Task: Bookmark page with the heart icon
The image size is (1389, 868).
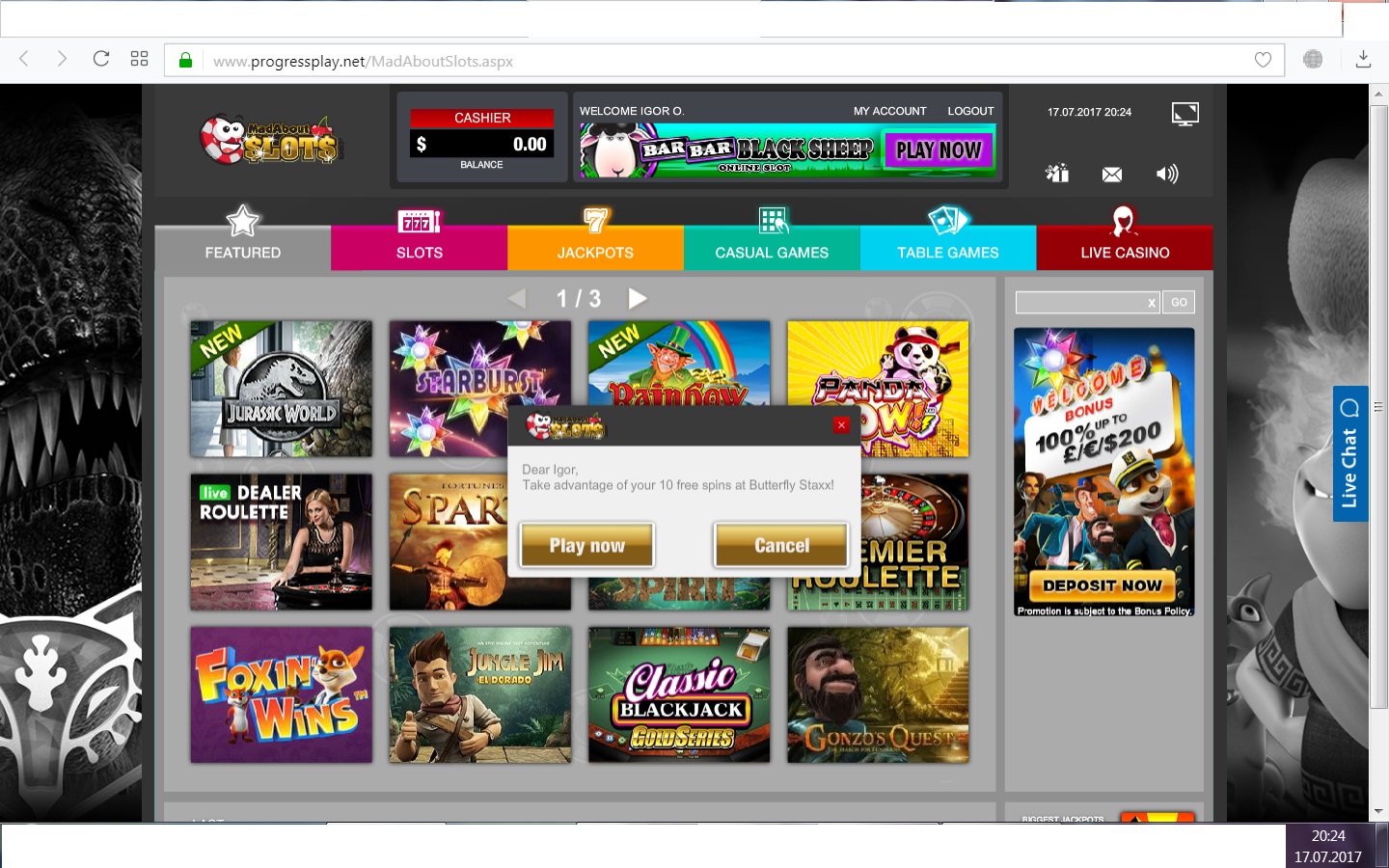Action: click(x=1263, y=60)
